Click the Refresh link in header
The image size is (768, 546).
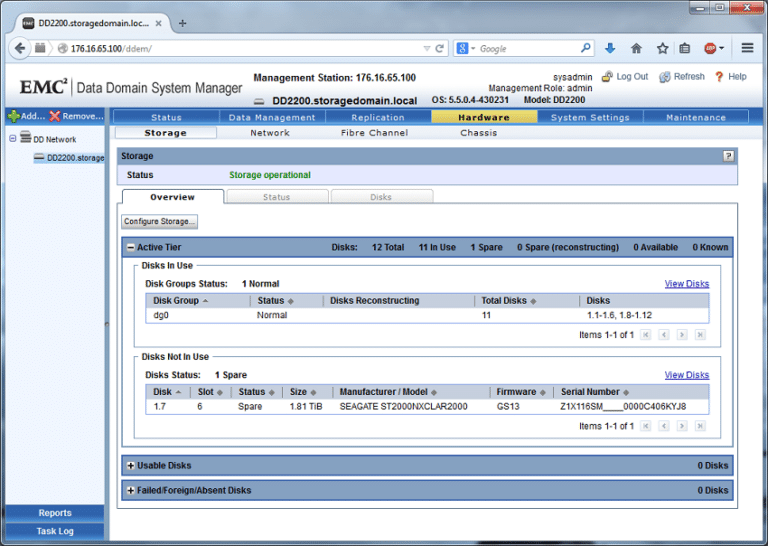[x=682, y=77]
